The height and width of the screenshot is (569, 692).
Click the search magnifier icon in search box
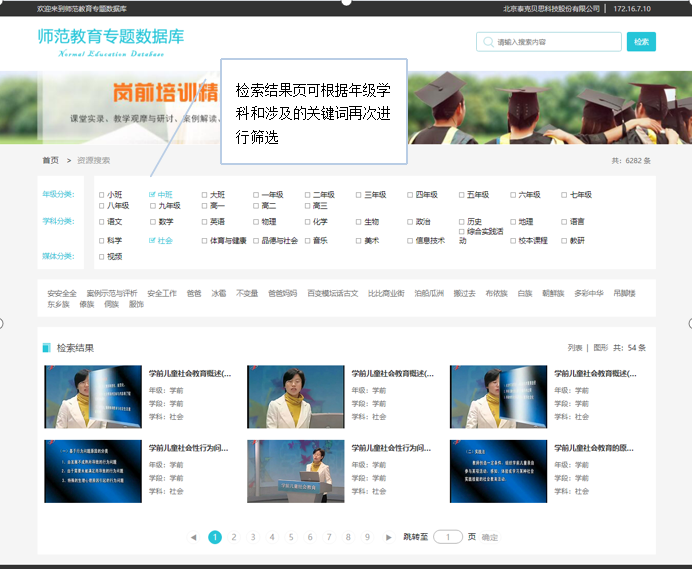pyautogui.click(x=488, y=43)
